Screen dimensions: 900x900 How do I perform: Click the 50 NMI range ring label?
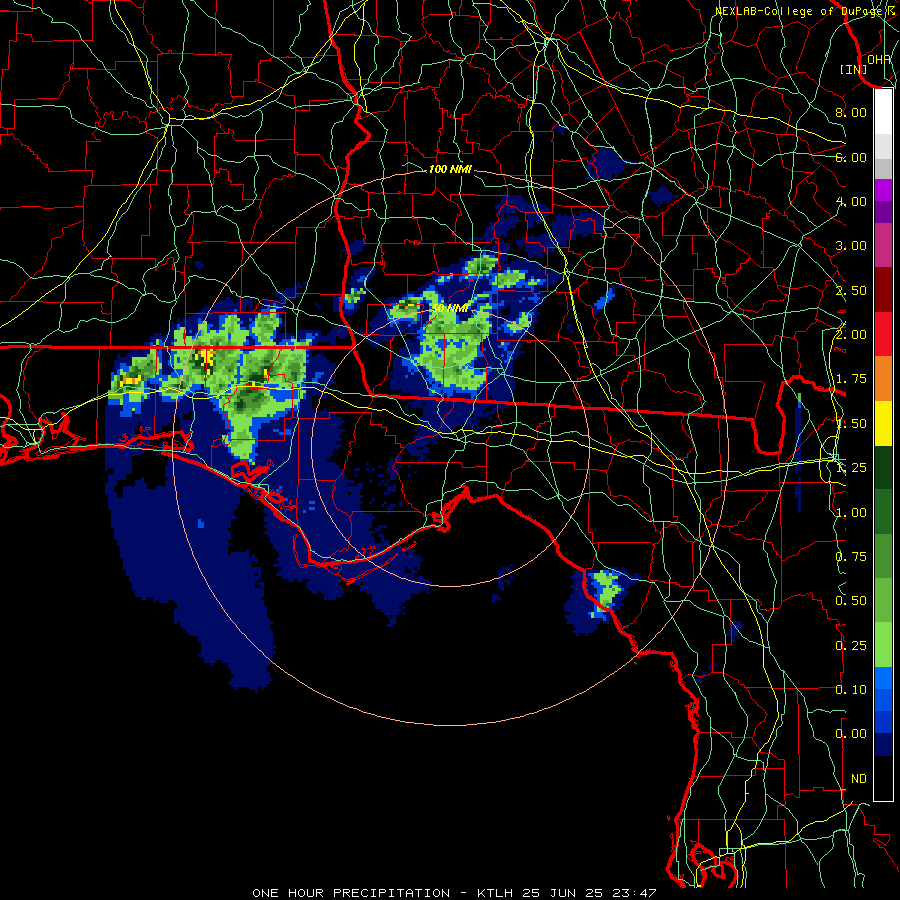[x=450, y=308]
